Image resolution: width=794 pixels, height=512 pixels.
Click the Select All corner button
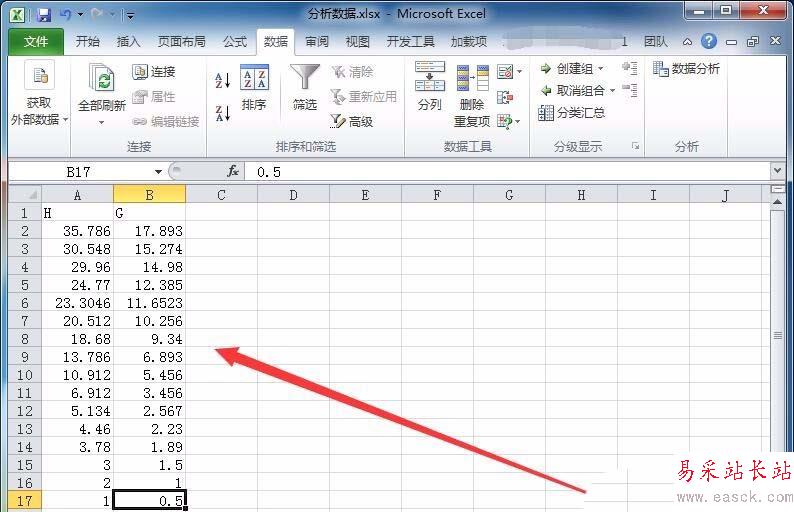(25, 194)
